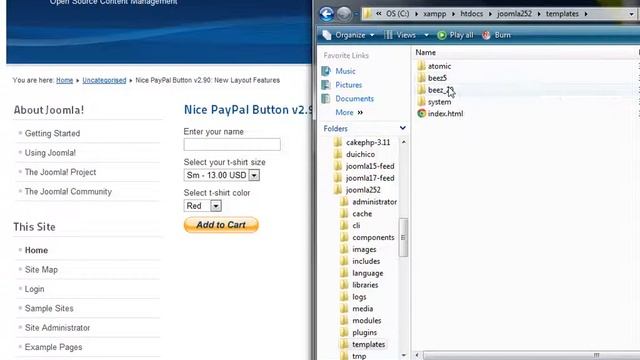
Task: Click joomla252 in the address breadcrumb
Action: tap(514, 14)
